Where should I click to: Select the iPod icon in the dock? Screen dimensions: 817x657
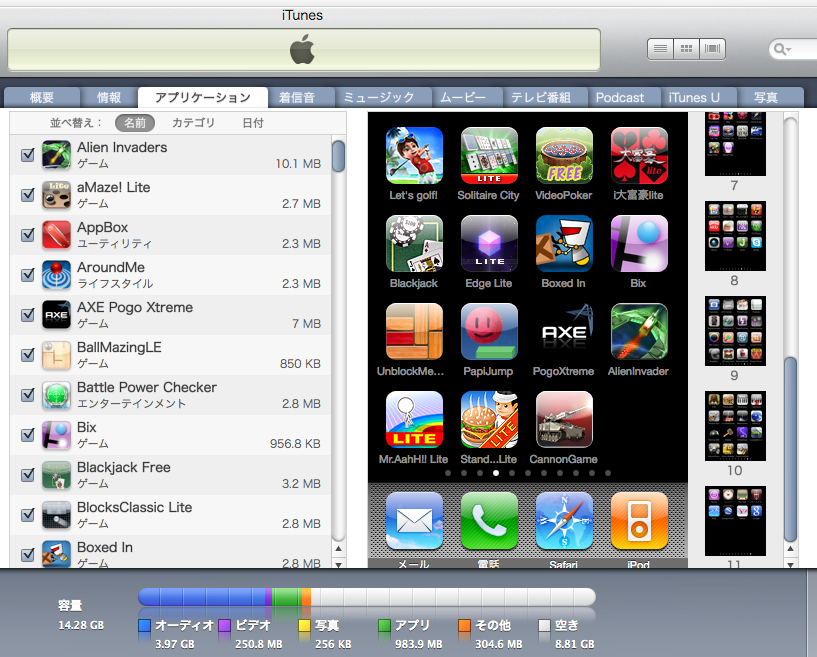coord(639,521)
